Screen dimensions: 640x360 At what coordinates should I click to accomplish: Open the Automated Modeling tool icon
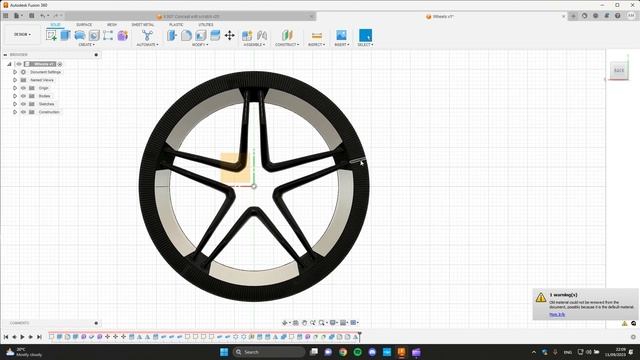(x=147, y=36)
